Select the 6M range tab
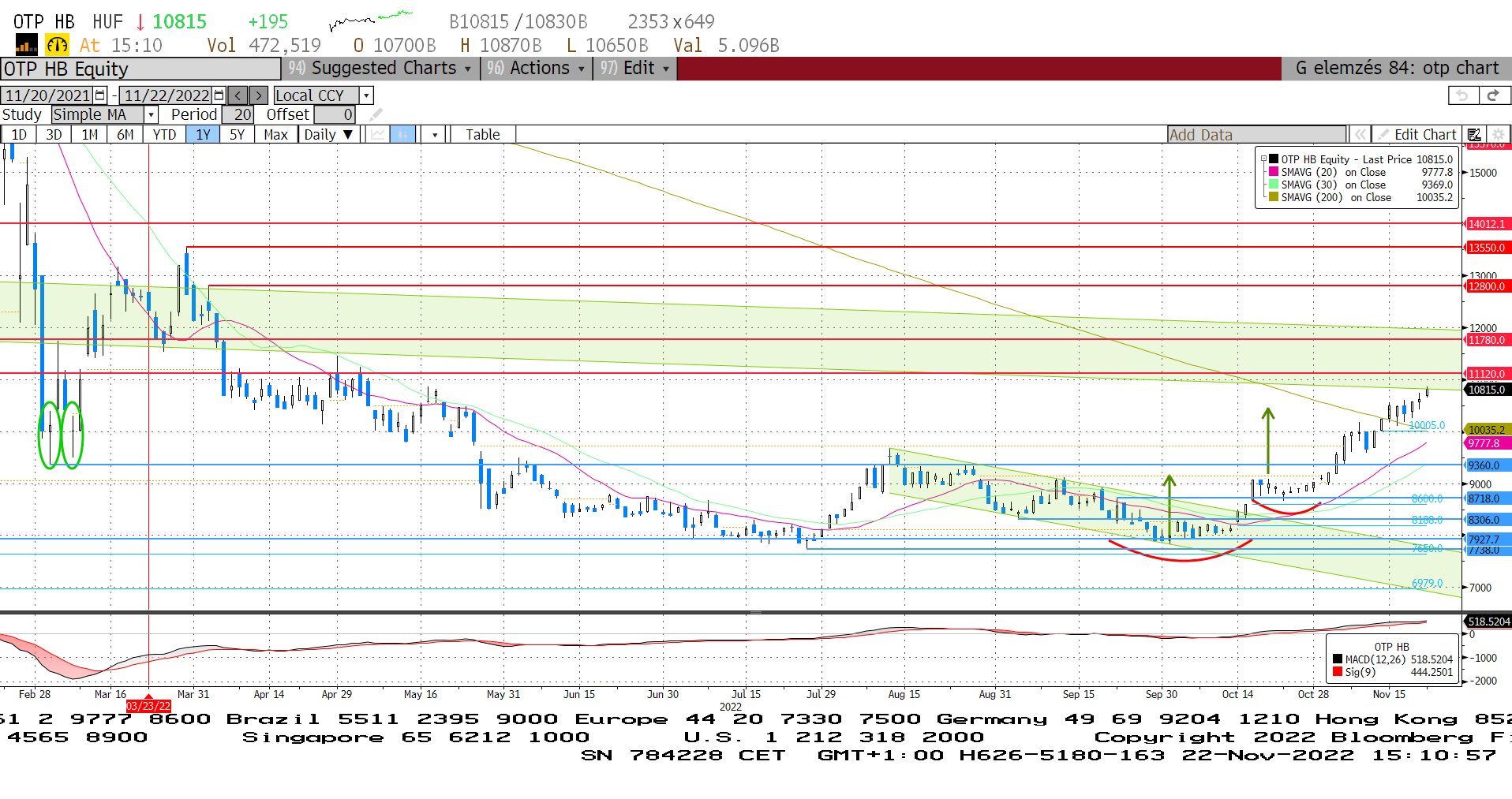1512x799 pixels. pyautogui.click(x=125, y=134)
